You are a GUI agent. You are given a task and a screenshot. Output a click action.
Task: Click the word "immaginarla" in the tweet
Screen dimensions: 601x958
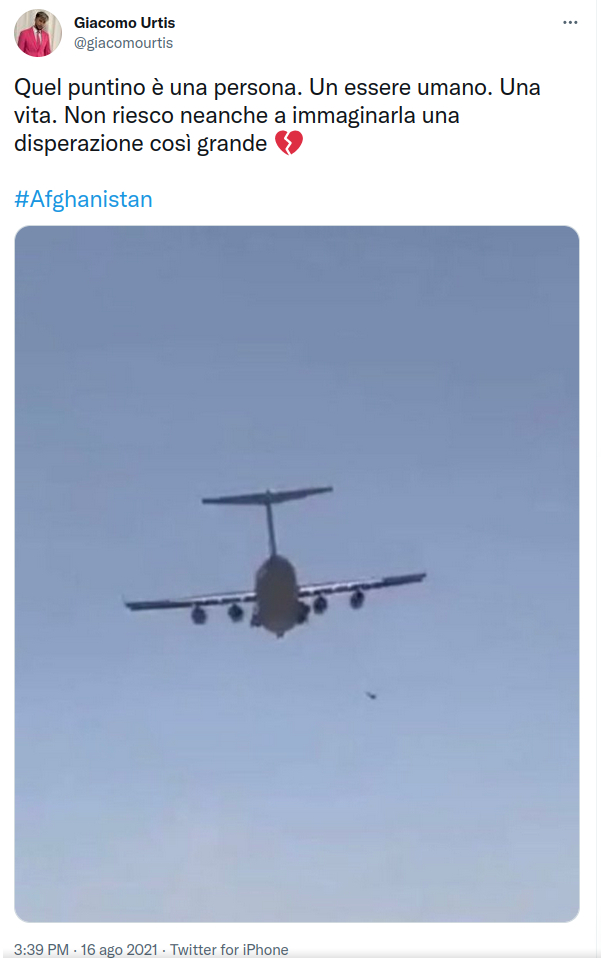(x=354, y=115)
